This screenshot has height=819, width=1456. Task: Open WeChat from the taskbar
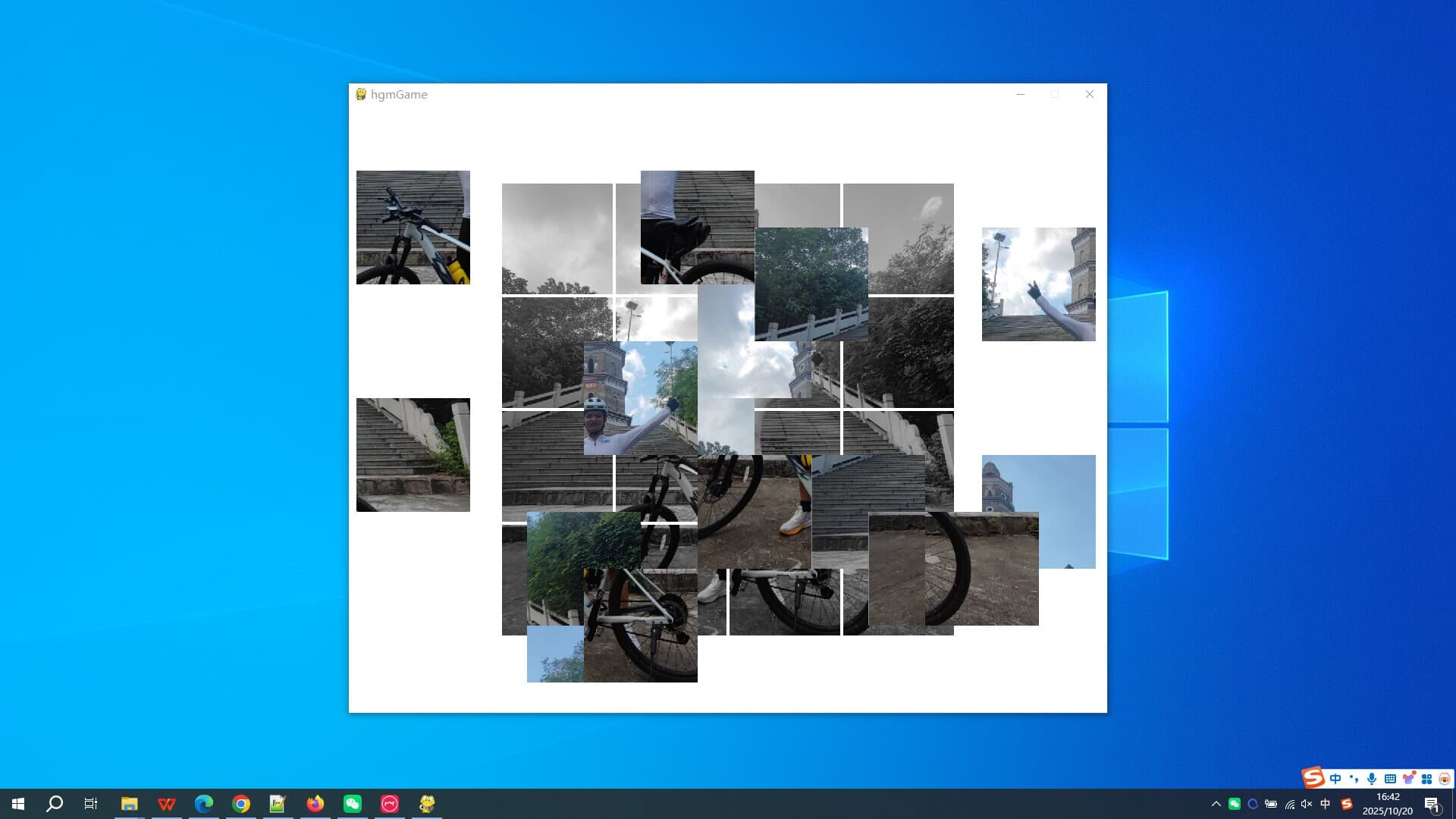click(x=353, y=804)
